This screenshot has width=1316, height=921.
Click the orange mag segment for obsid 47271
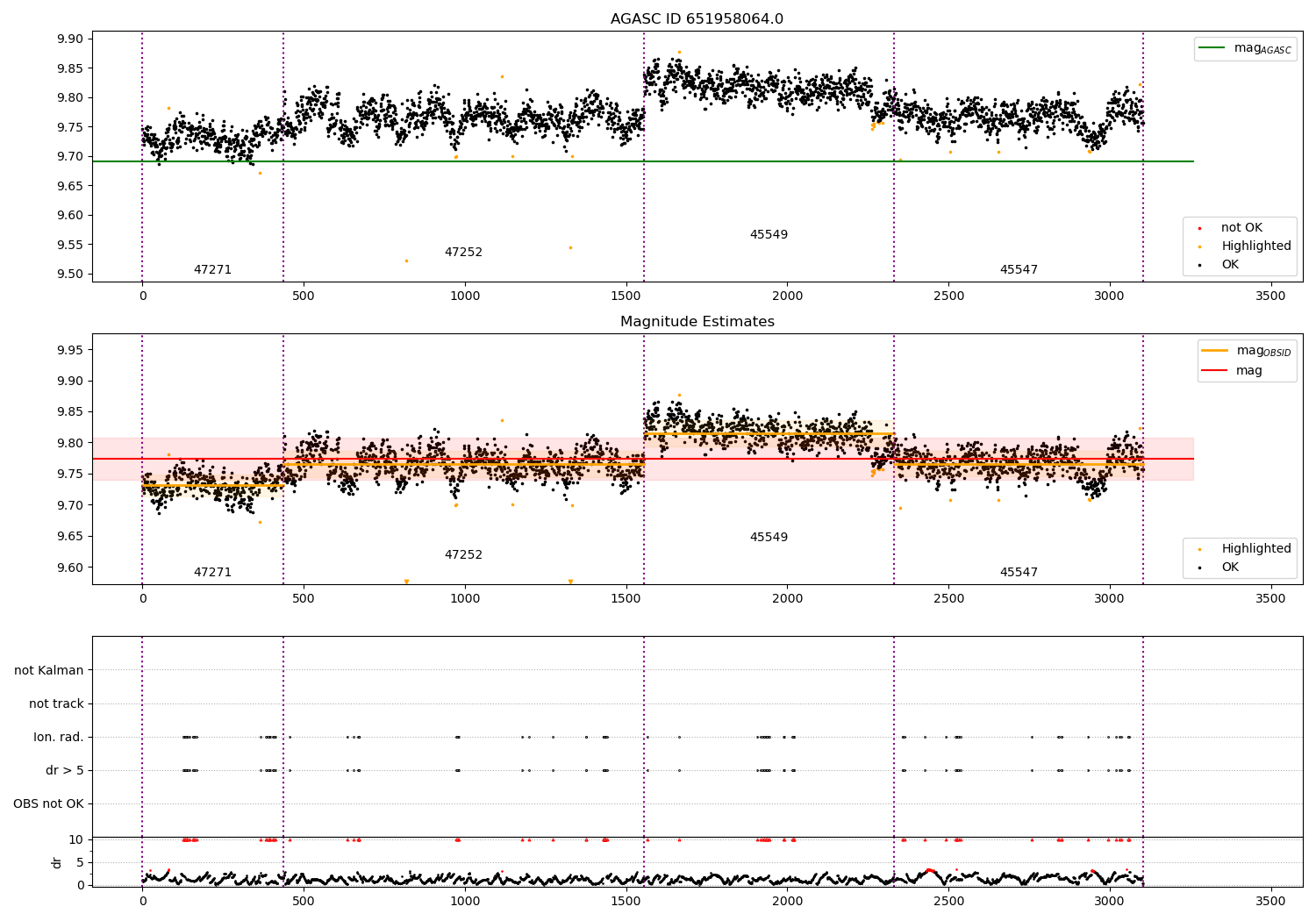212,485
